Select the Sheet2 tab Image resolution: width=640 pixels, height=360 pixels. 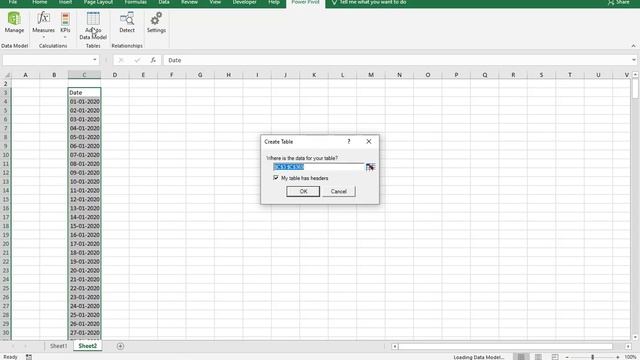pyautogui.click(x=88, y=346)
